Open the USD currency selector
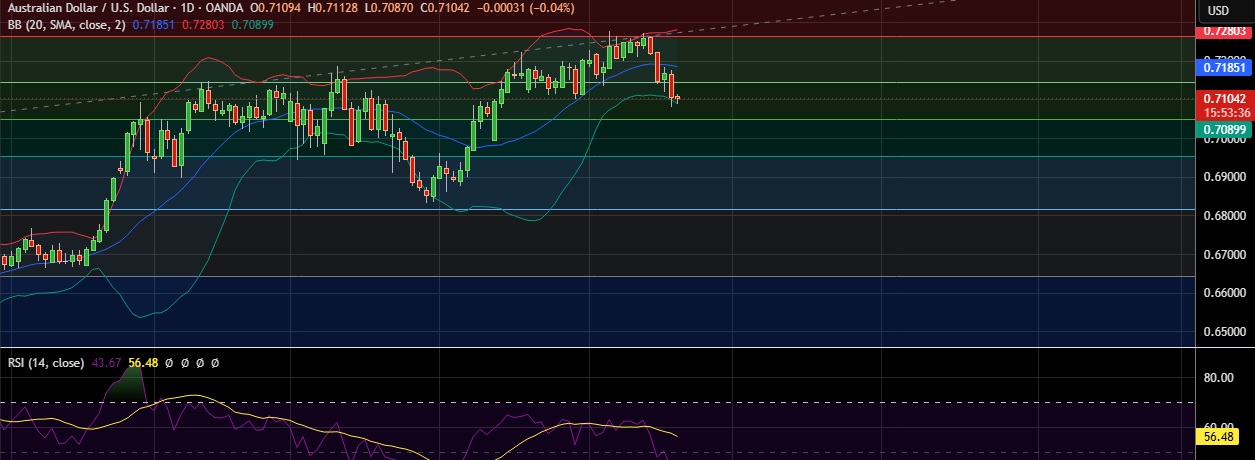The image size is (1255, 460). (x=1219, y=11)
